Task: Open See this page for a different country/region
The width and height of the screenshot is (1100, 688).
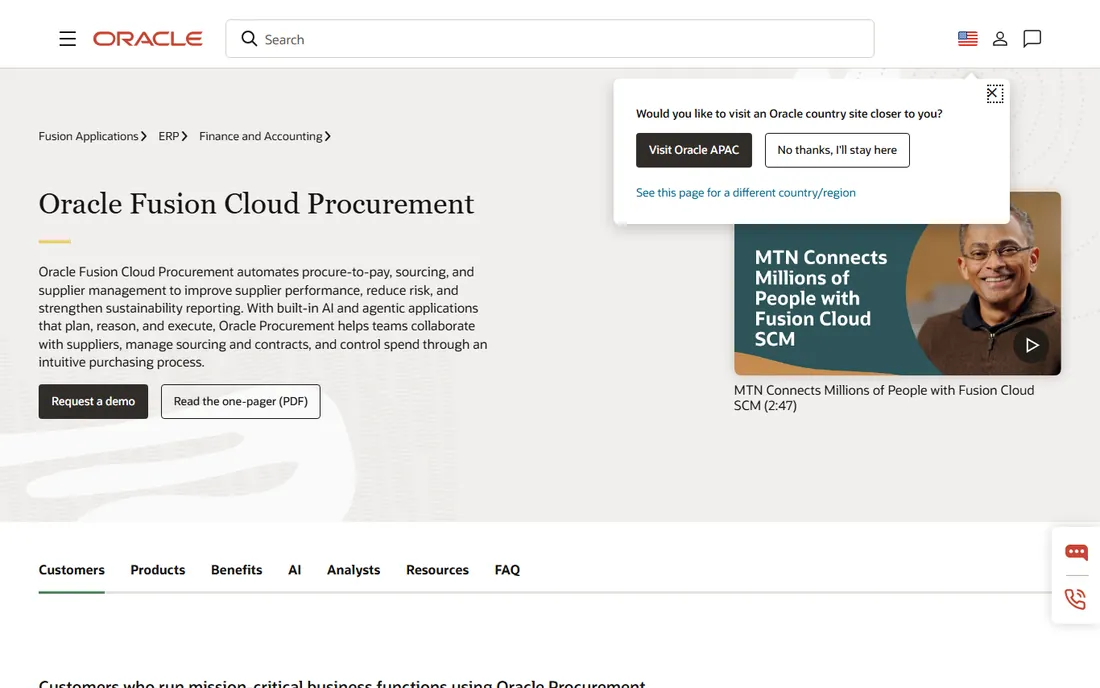Action: 746,192
